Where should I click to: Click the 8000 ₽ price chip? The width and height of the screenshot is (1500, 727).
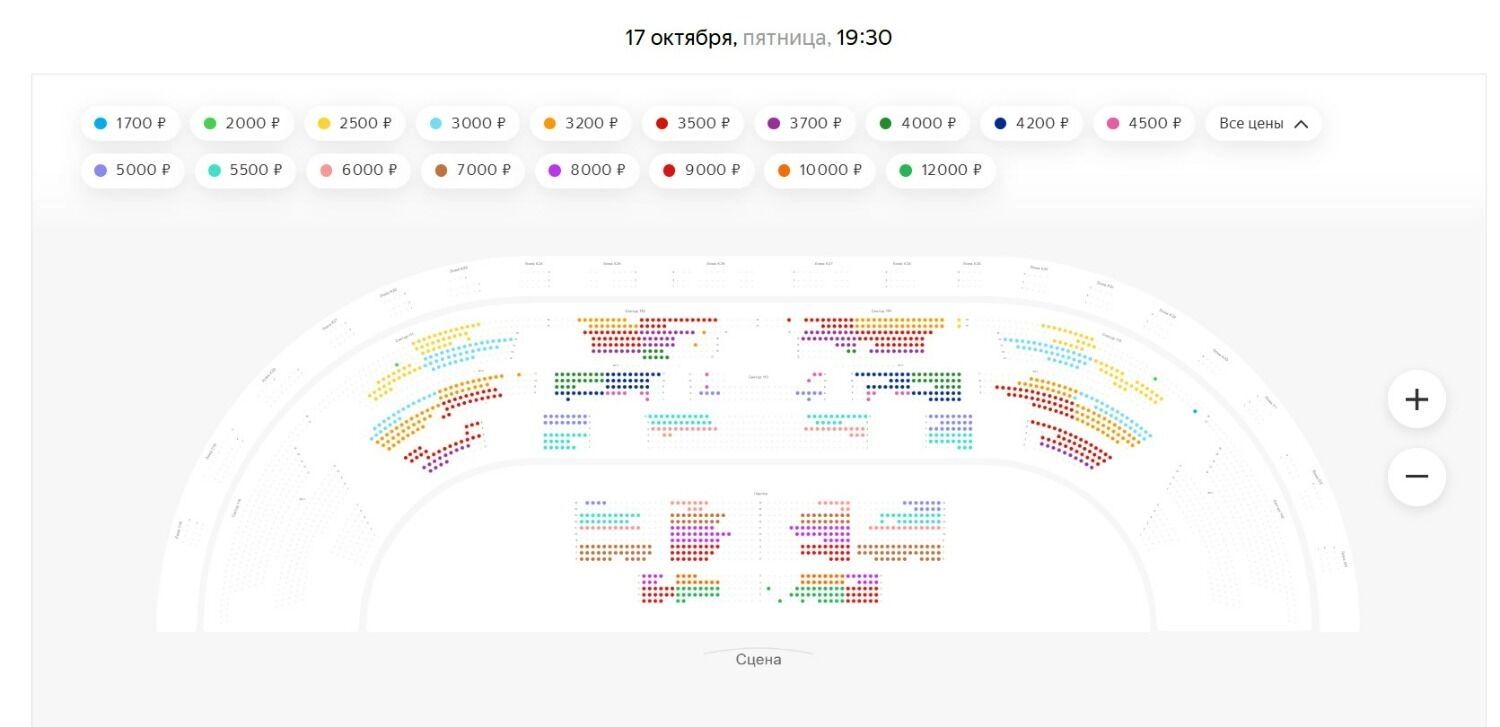point(586,170)
